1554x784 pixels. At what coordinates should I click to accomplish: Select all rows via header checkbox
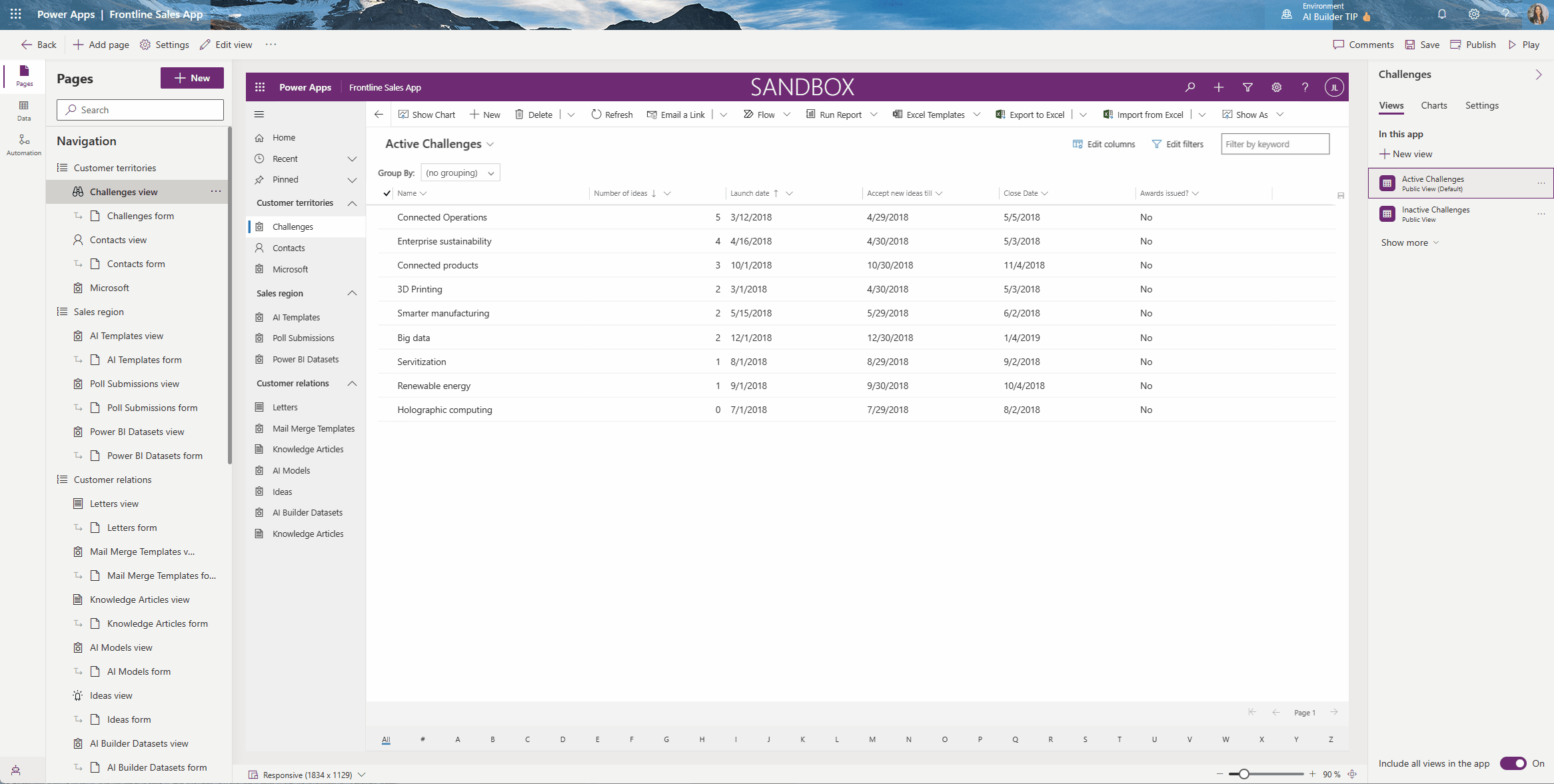pos(387,193)
